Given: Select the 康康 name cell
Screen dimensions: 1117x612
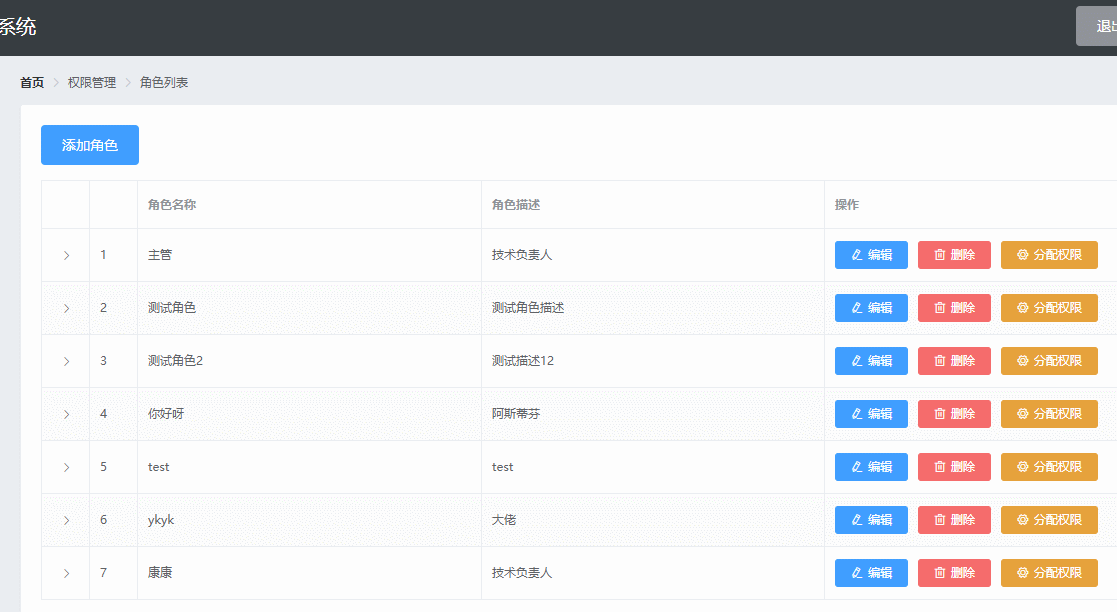Looking at the screenshot, I should coord(309,573).
